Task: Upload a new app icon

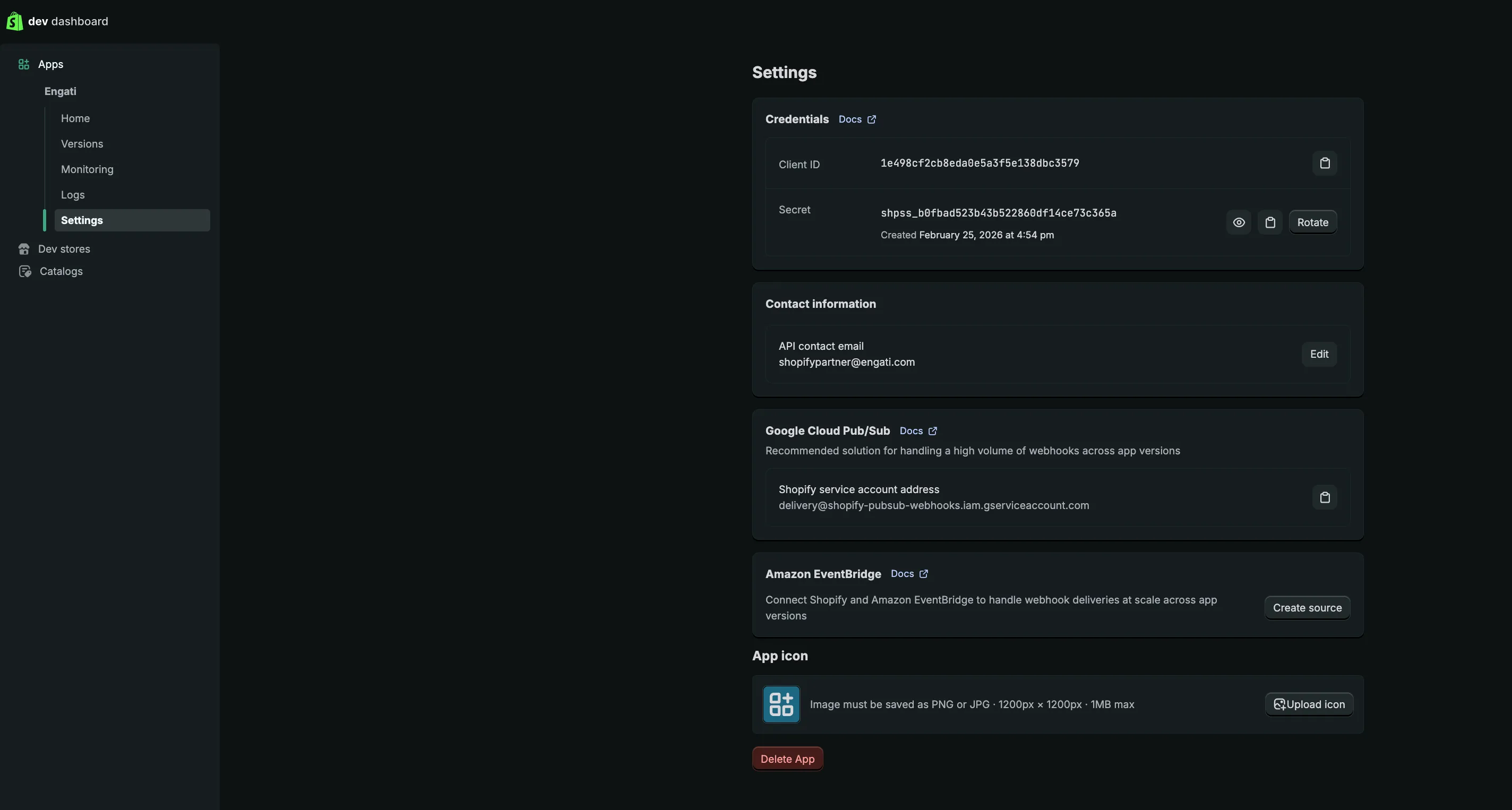Action: [x=1309, y=704]
